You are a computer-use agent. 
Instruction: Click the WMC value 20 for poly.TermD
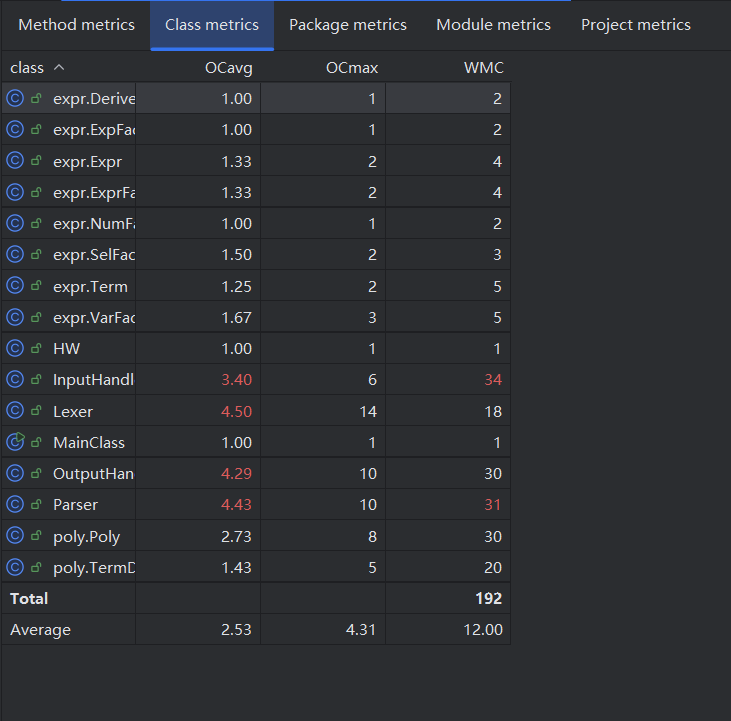pos(493,568)
